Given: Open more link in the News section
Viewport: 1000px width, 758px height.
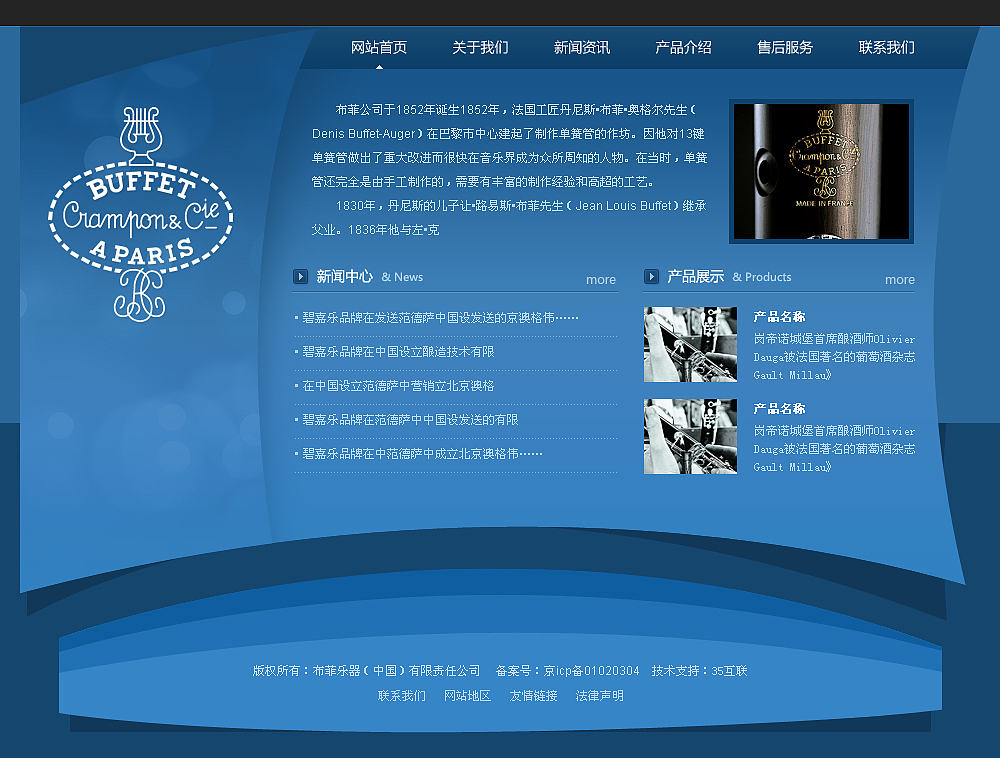Looking at the screenshot, I should pyautogui.click(x=601, y=279).
